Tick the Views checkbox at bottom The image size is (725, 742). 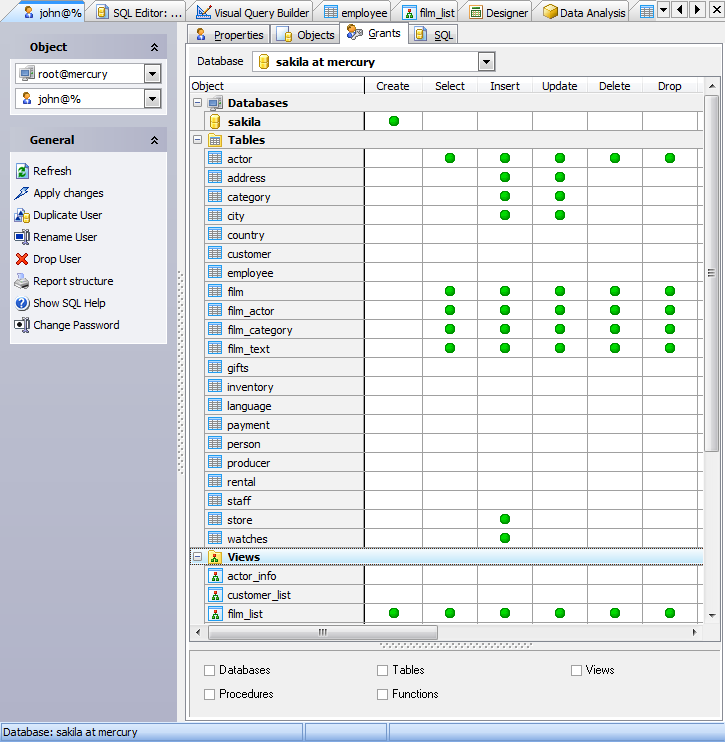pos(576,670)
